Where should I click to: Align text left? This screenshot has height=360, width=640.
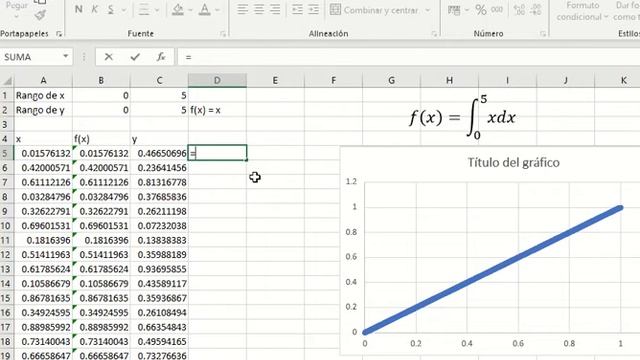242,9
